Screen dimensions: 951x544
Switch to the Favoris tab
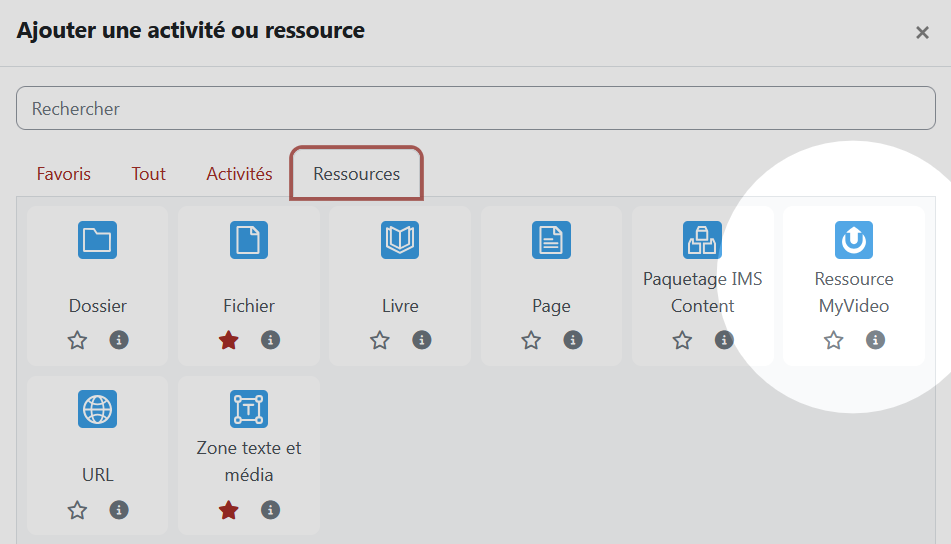coord(64,174)
